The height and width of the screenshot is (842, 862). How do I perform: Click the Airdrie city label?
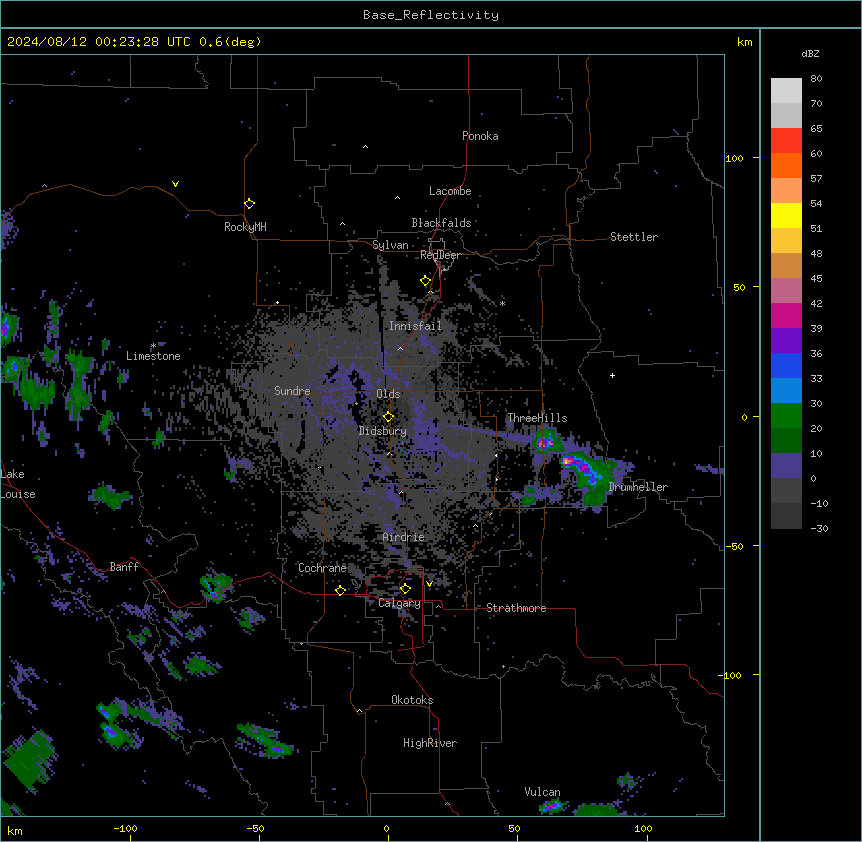tap(404, 537)
